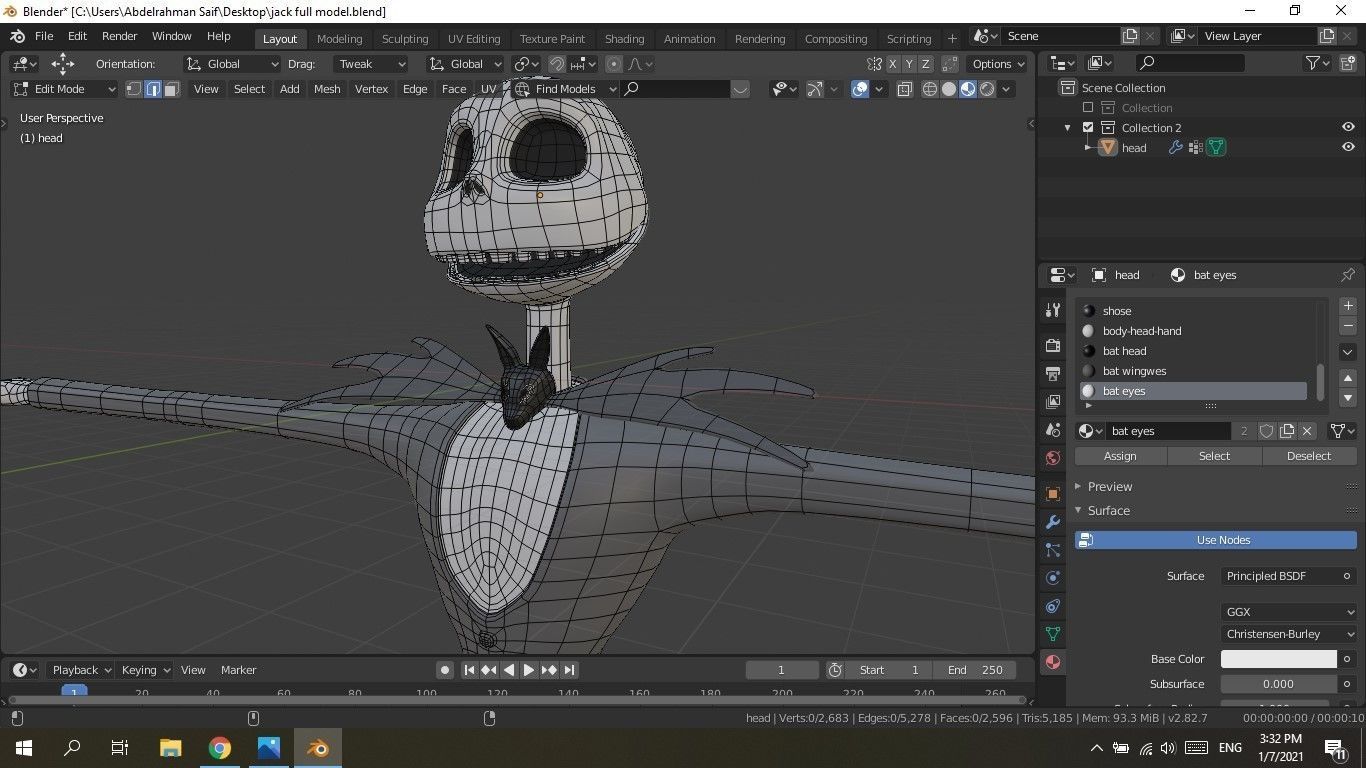Click the Assign button
This screenshot has height=768, width=1366.
pyautogui.click(x=1120, y=456)
